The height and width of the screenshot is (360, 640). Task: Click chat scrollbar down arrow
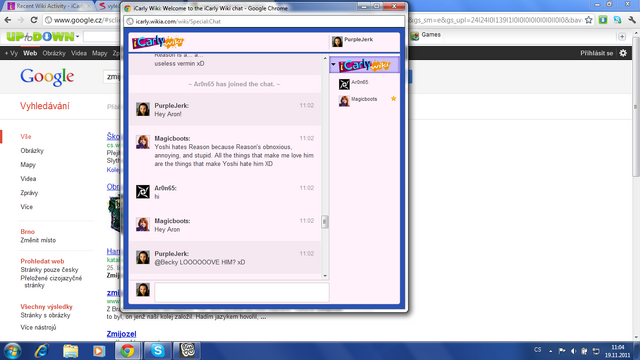pos(325,276)
